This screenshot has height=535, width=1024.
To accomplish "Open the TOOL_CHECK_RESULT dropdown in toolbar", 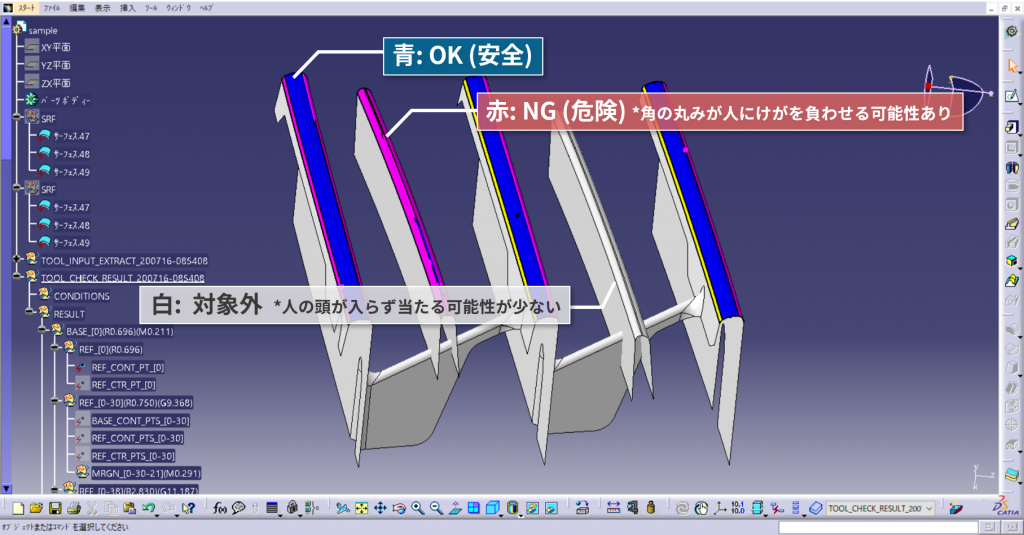I will 929,508.
